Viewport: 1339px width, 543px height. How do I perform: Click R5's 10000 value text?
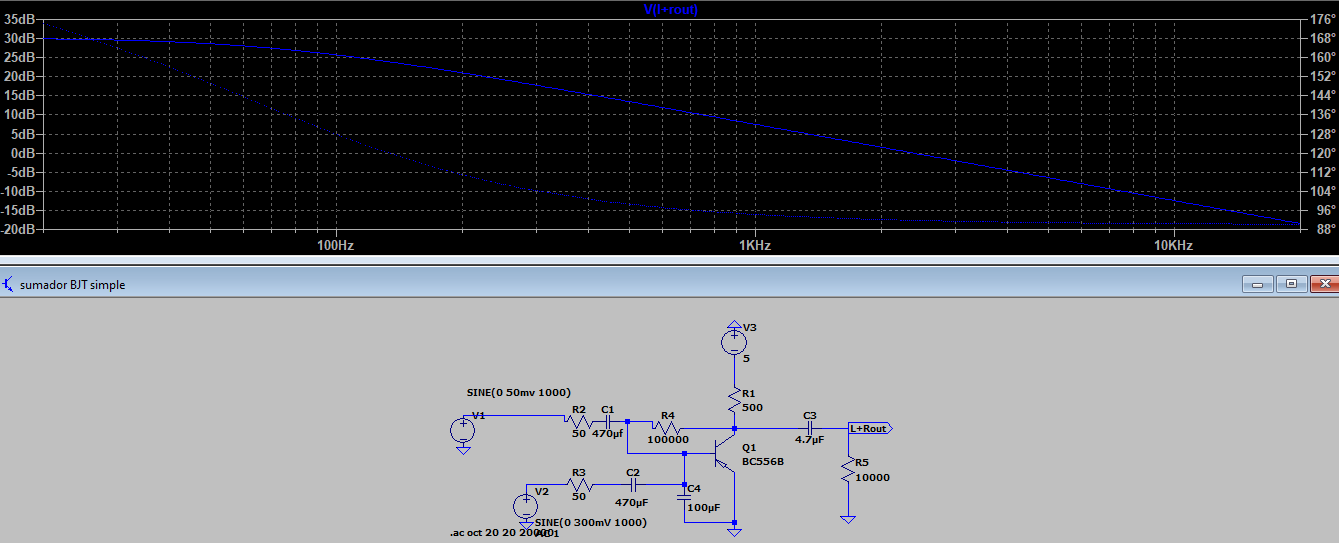pyautogui.click(x=873, y=477)
